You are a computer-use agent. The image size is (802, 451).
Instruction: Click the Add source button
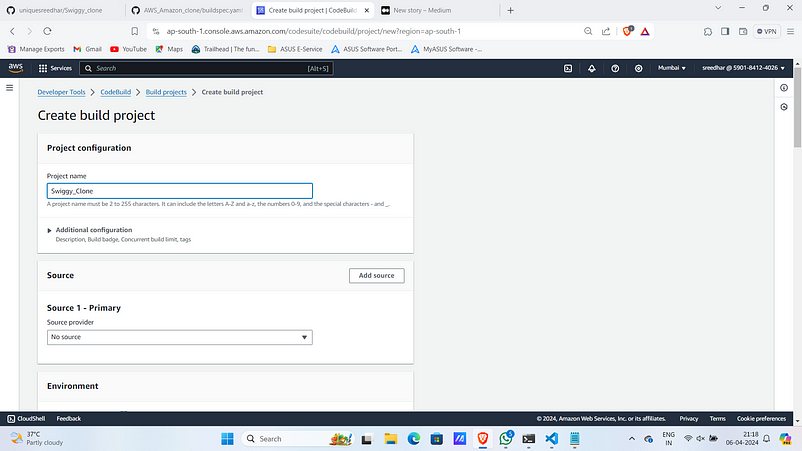(376, 276)
